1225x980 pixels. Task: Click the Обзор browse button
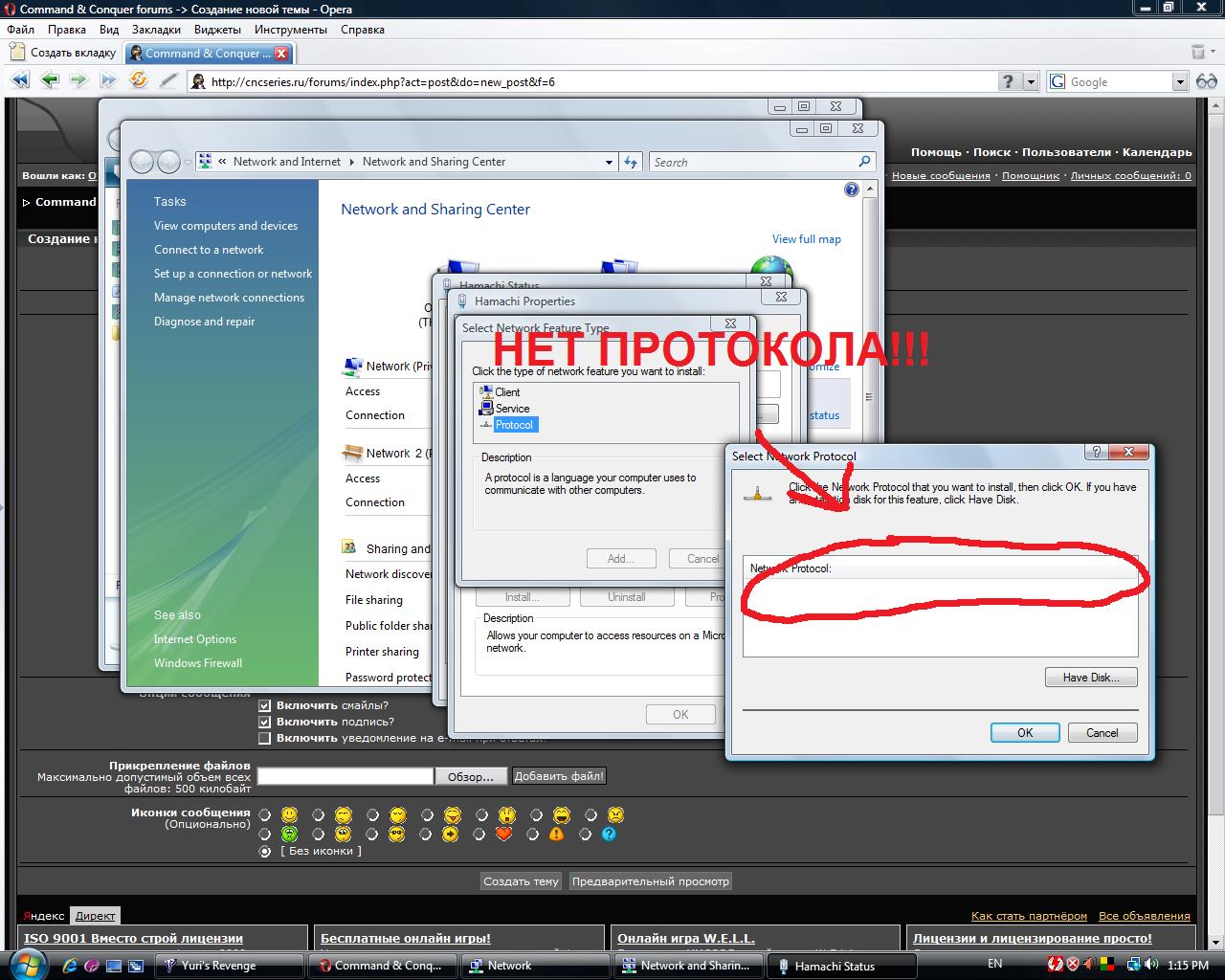471,776
